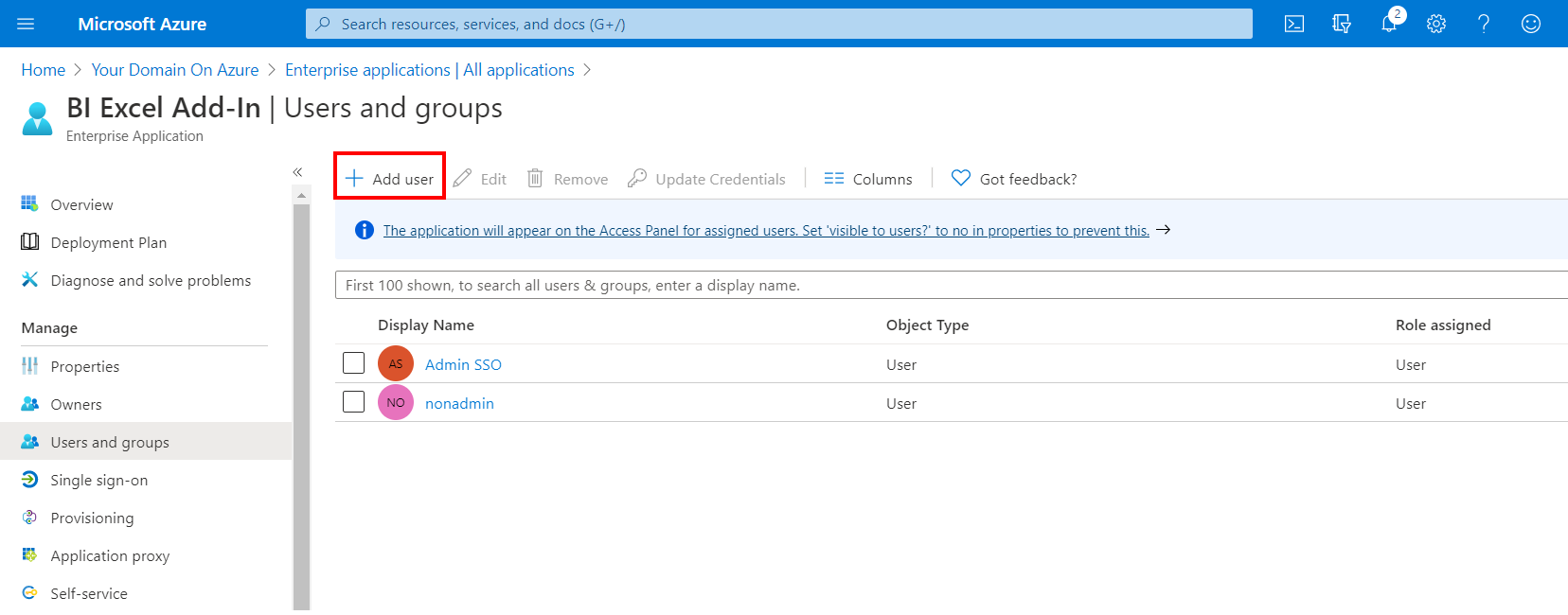Image resolution: width=1568 pixels, height=615 pixels.
Task: Open the Admin SSO user link
Action: click(463, 364)
